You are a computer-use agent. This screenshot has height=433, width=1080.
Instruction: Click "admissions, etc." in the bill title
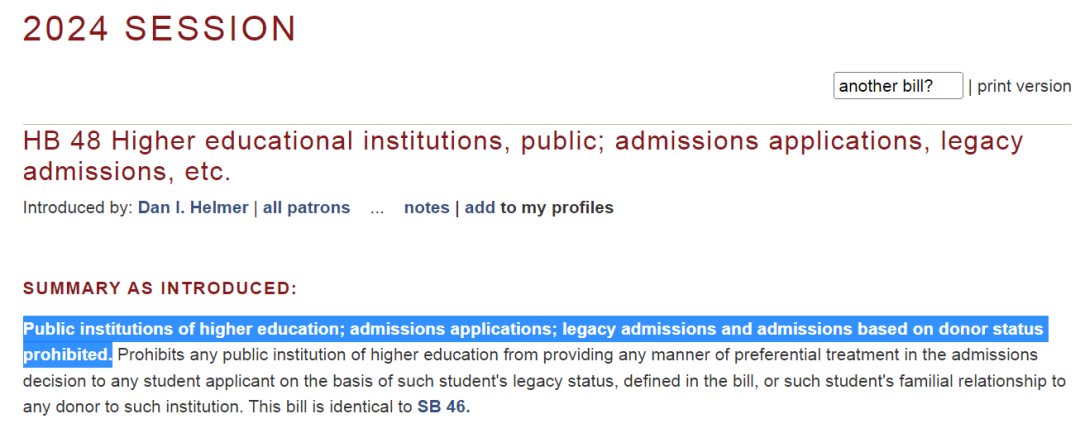coord(127,172)
